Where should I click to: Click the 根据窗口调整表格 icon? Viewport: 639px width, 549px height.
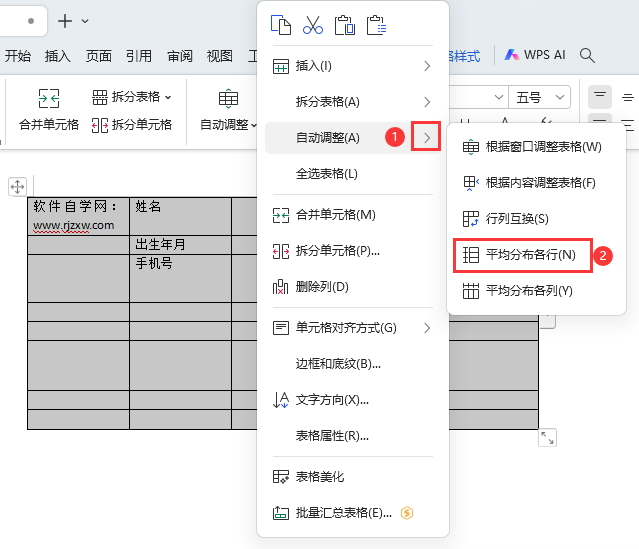pyautogui.click(x=471, y=147)
